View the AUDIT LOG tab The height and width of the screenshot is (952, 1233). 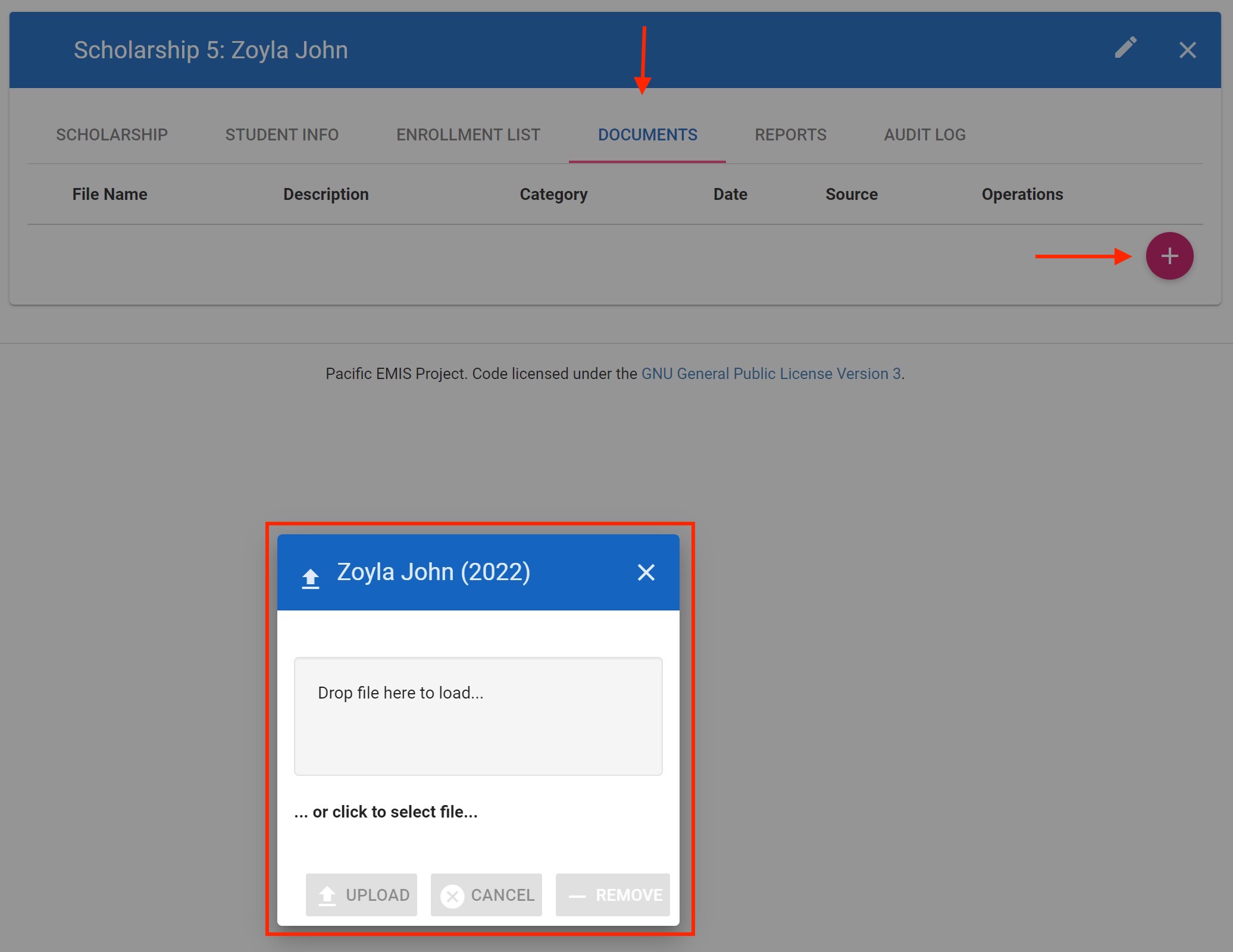pyautogui.click(x=924, y=135)
